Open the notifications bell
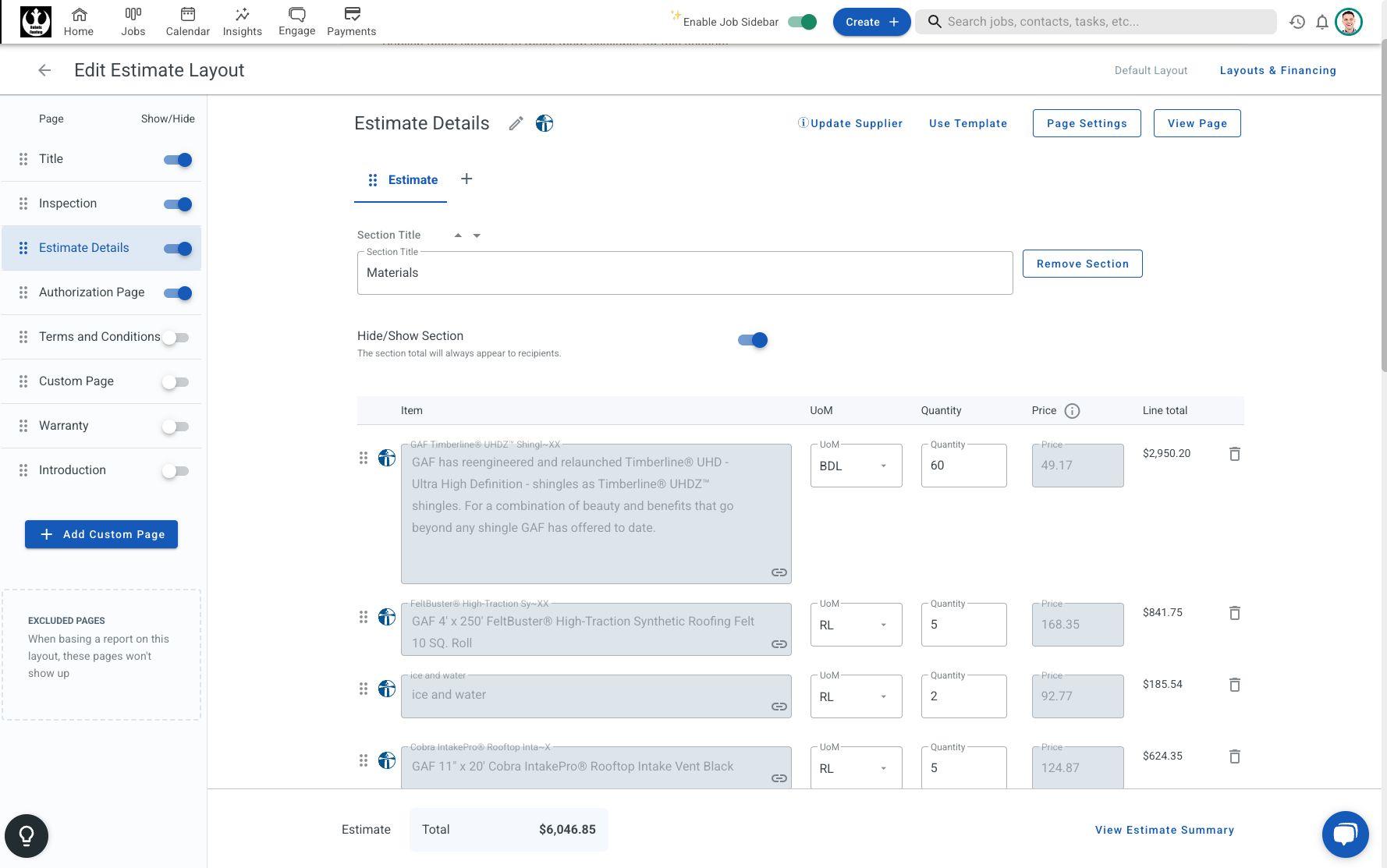 (1322, 22)
